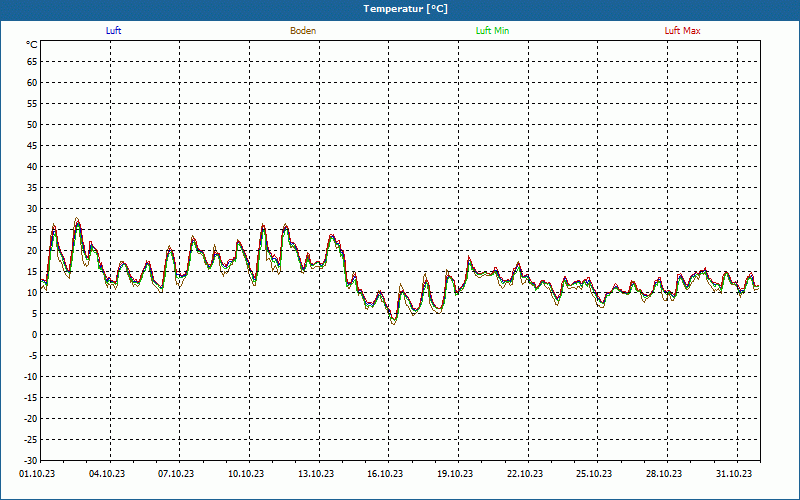Click the red Luft Max legend label
800x500 pixels.
click(x=682, y=31)
